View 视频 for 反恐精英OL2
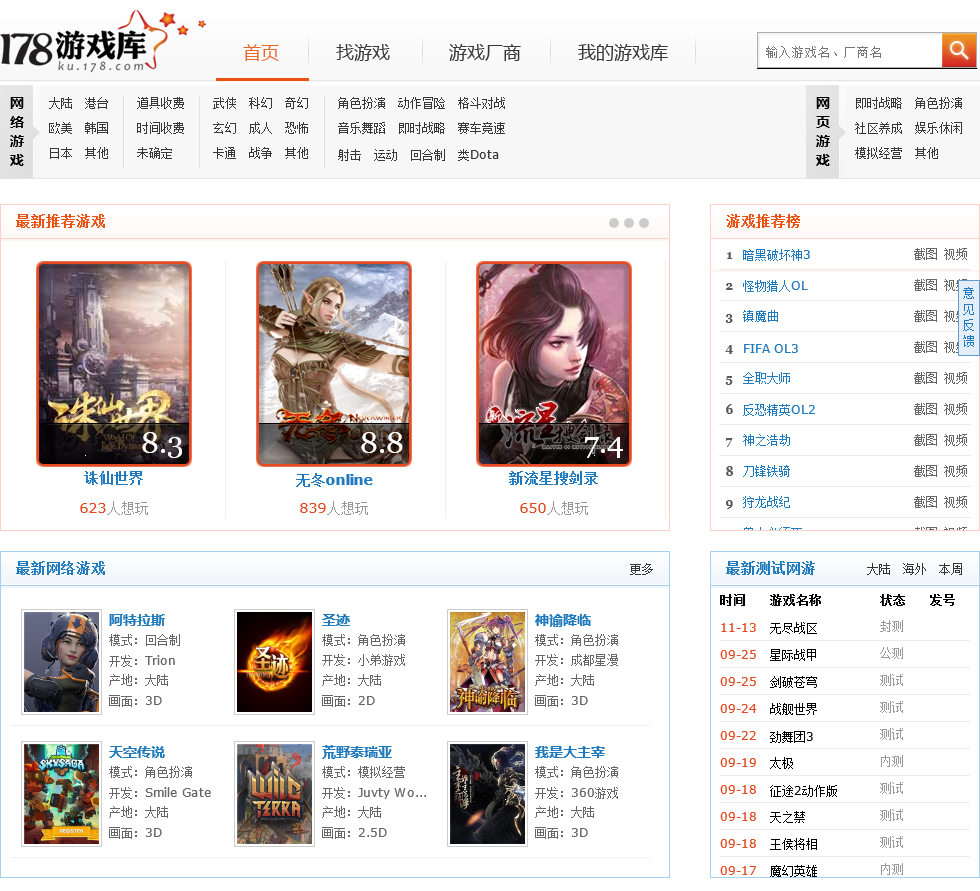980x891 pixels. [956, 409]
